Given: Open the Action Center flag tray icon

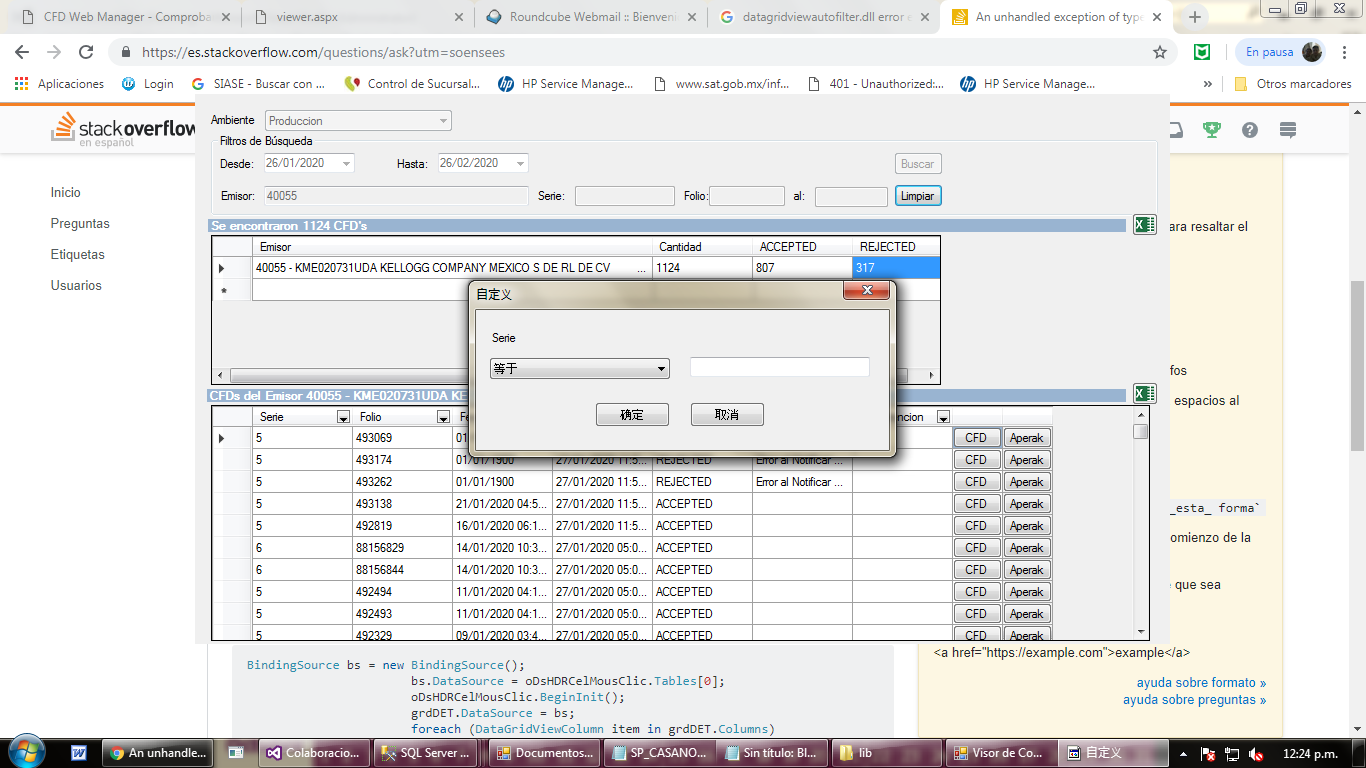Looking at the screenshot, I should tap(1208, 753).
